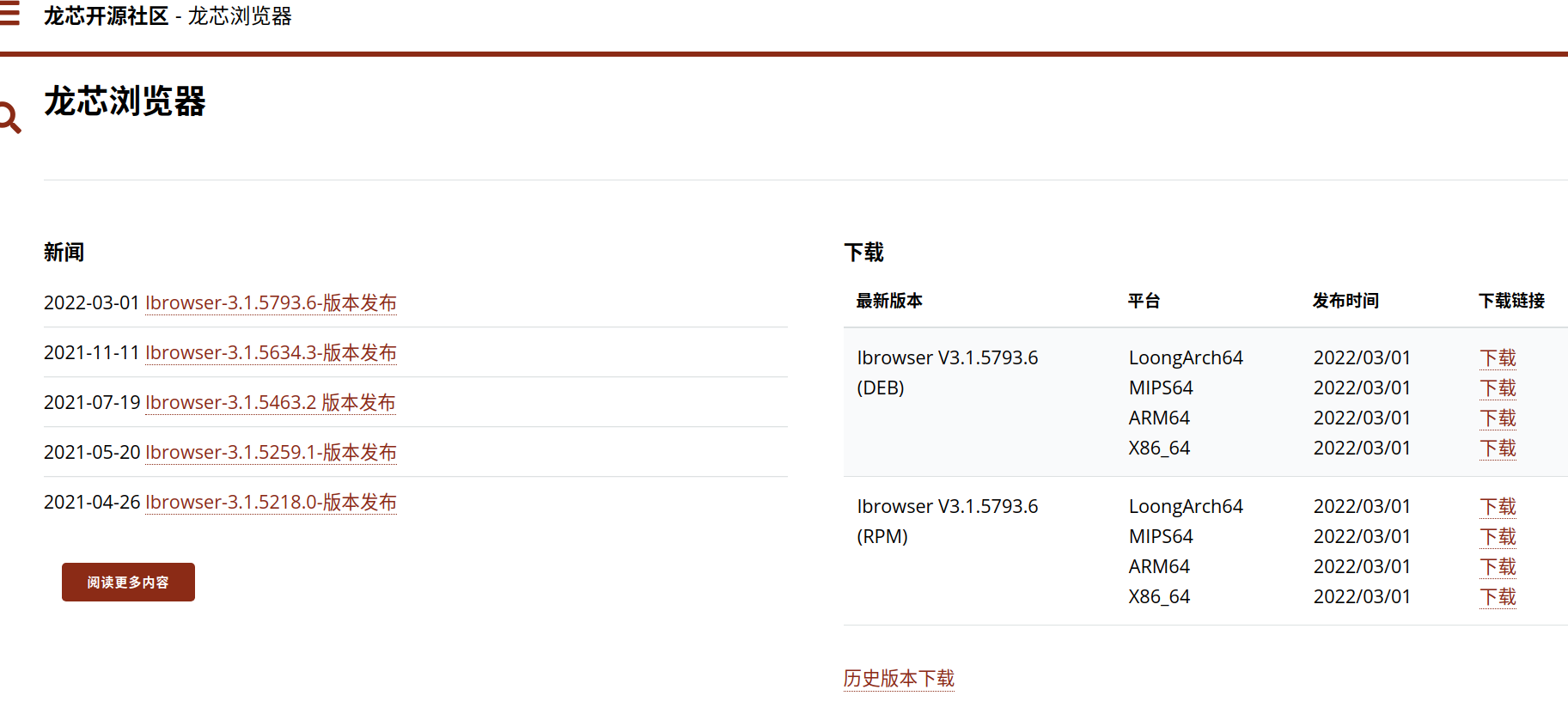Download DEB package for MIPS64

coord(1498,388)
